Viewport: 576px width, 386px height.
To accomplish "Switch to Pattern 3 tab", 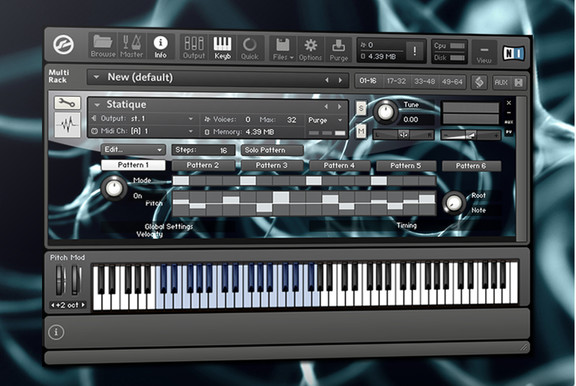I will coord(271,166).
